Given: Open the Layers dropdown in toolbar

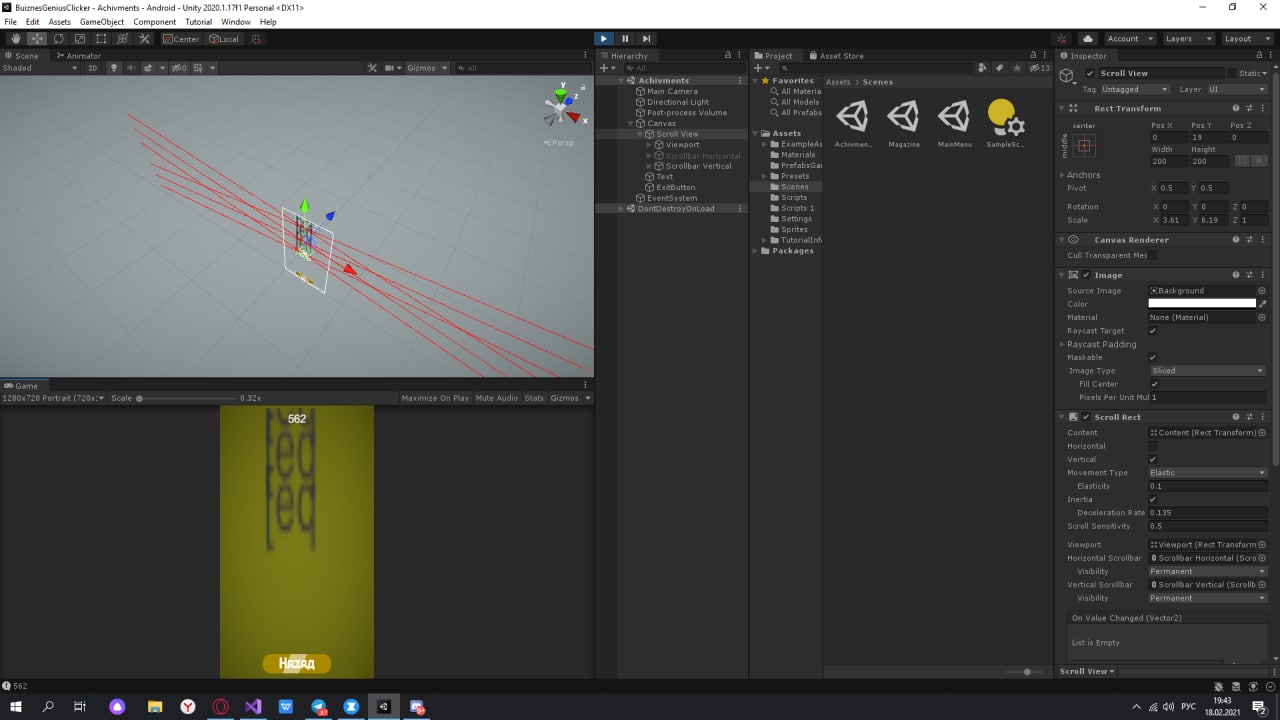Looking at the screenshot, I should click(x=1188, y=39).
